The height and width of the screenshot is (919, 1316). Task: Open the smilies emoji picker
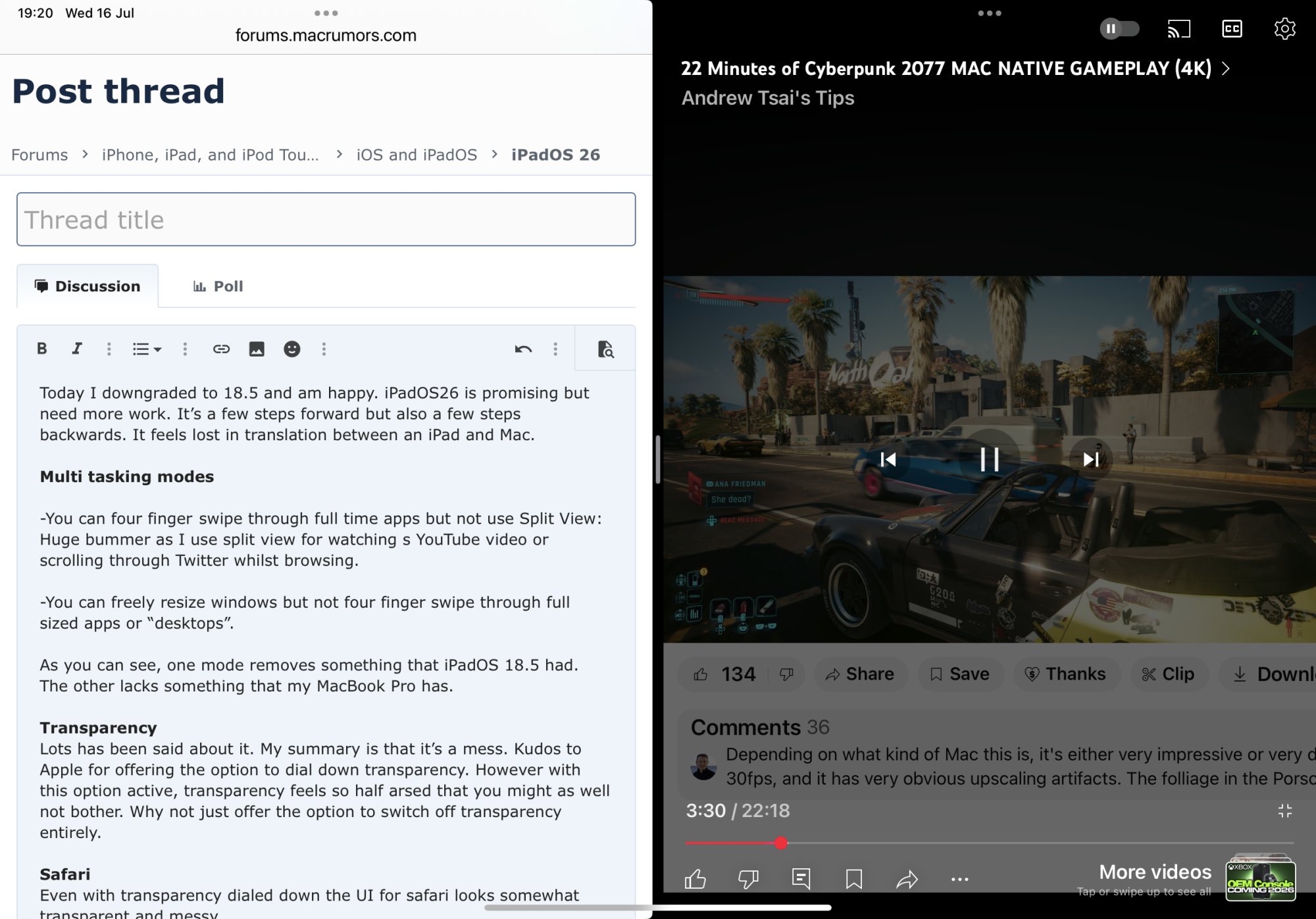pos(292,349)
